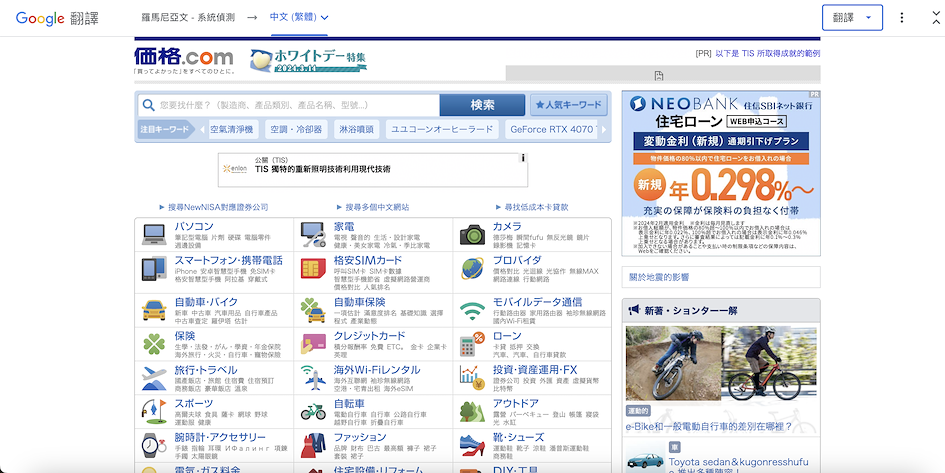Click the 自動車保険 clover car icon

(x=313, y=310)
